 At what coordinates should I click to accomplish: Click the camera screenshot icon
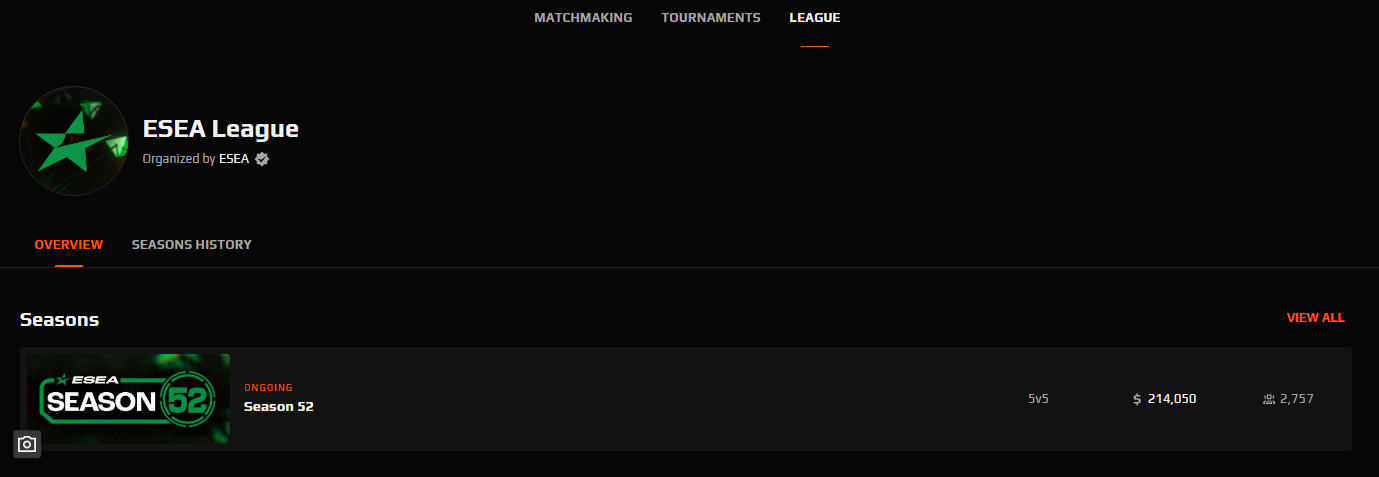27,444
